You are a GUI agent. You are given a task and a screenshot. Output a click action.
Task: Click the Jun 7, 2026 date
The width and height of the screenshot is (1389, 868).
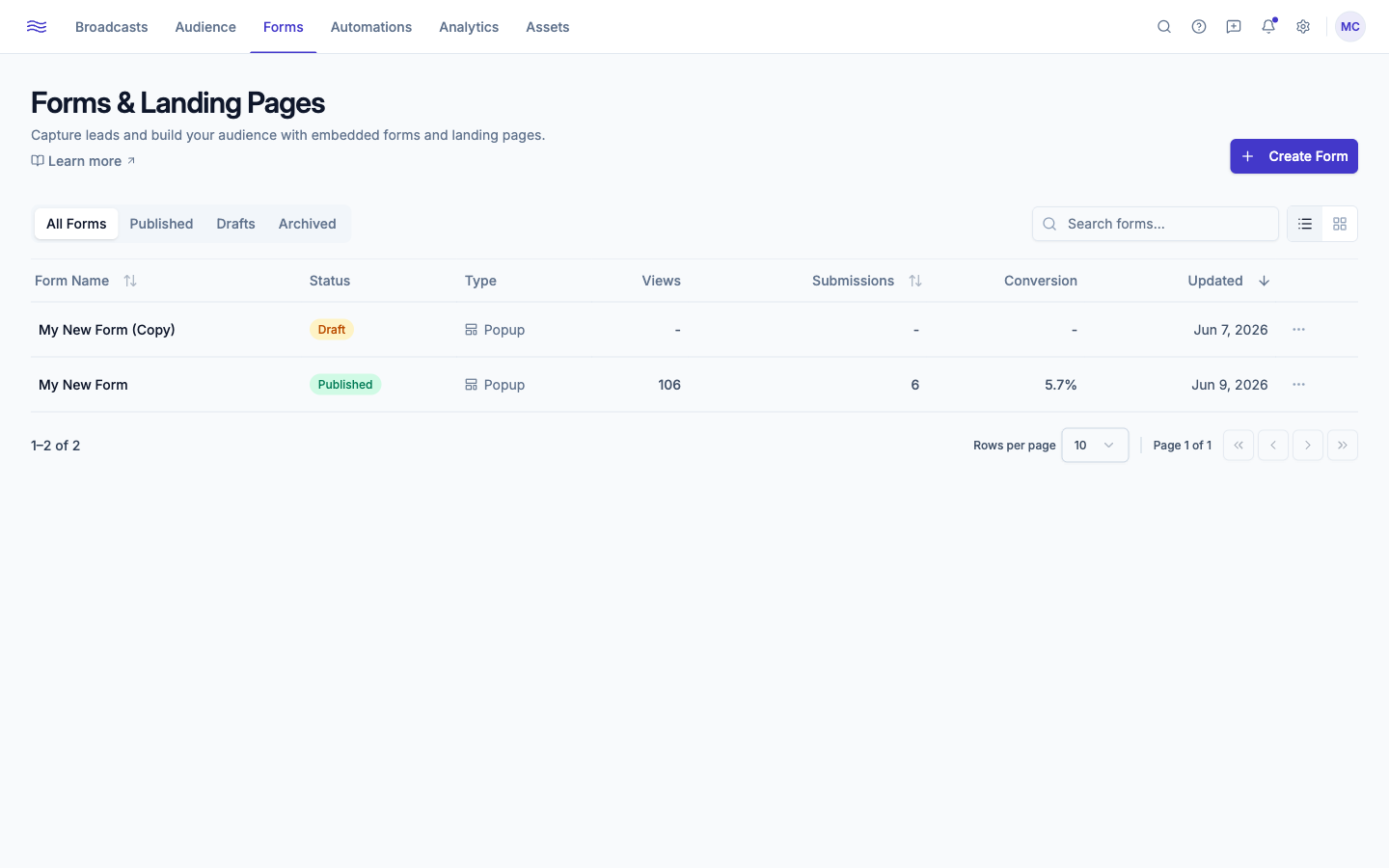1231,330
